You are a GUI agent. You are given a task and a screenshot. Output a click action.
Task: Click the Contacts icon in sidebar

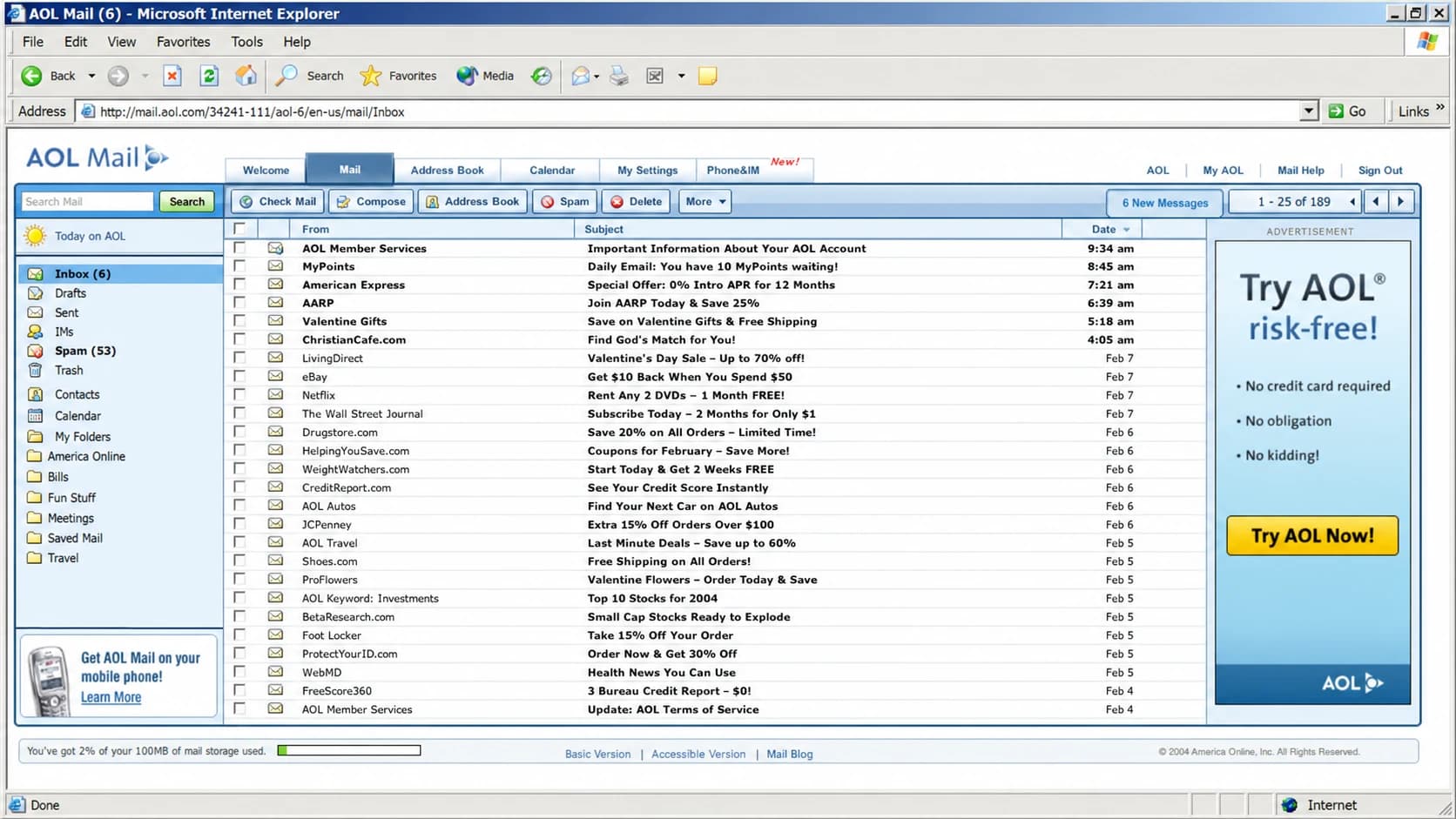point(36,394)
